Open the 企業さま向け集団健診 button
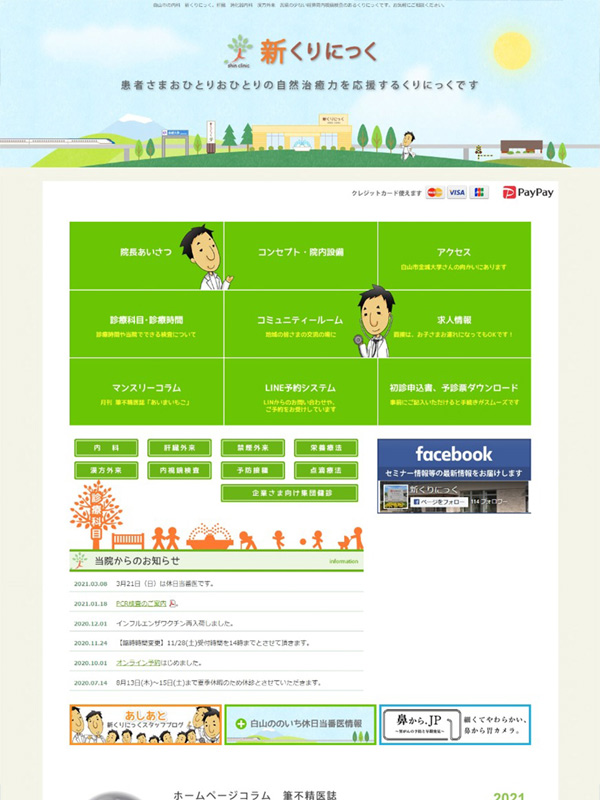 [289, 493]
